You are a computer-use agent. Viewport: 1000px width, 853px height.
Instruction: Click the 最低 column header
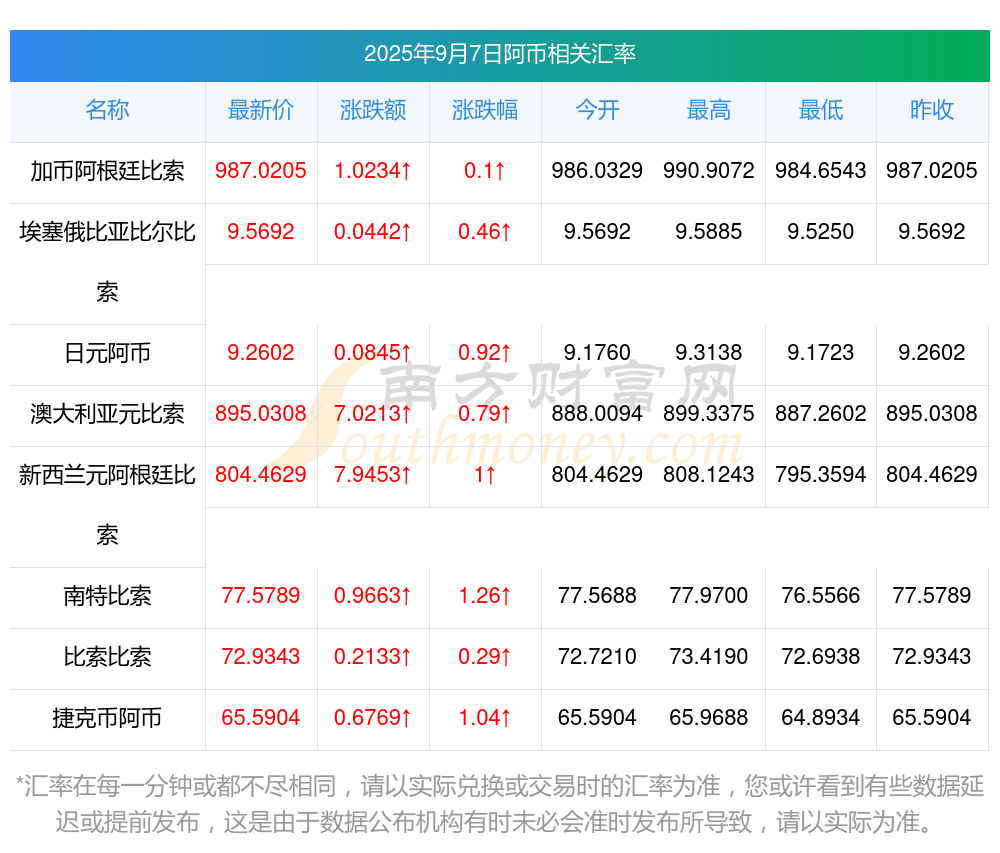coord(820,111)
